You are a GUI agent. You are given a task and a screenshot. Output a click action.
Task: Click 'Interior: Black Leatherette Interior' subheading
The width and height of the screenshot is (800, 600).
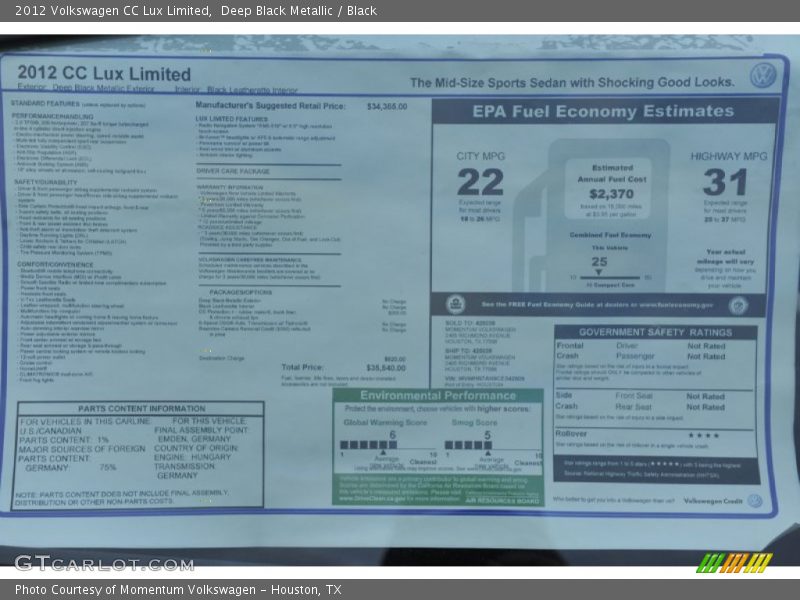coord(236,90)
